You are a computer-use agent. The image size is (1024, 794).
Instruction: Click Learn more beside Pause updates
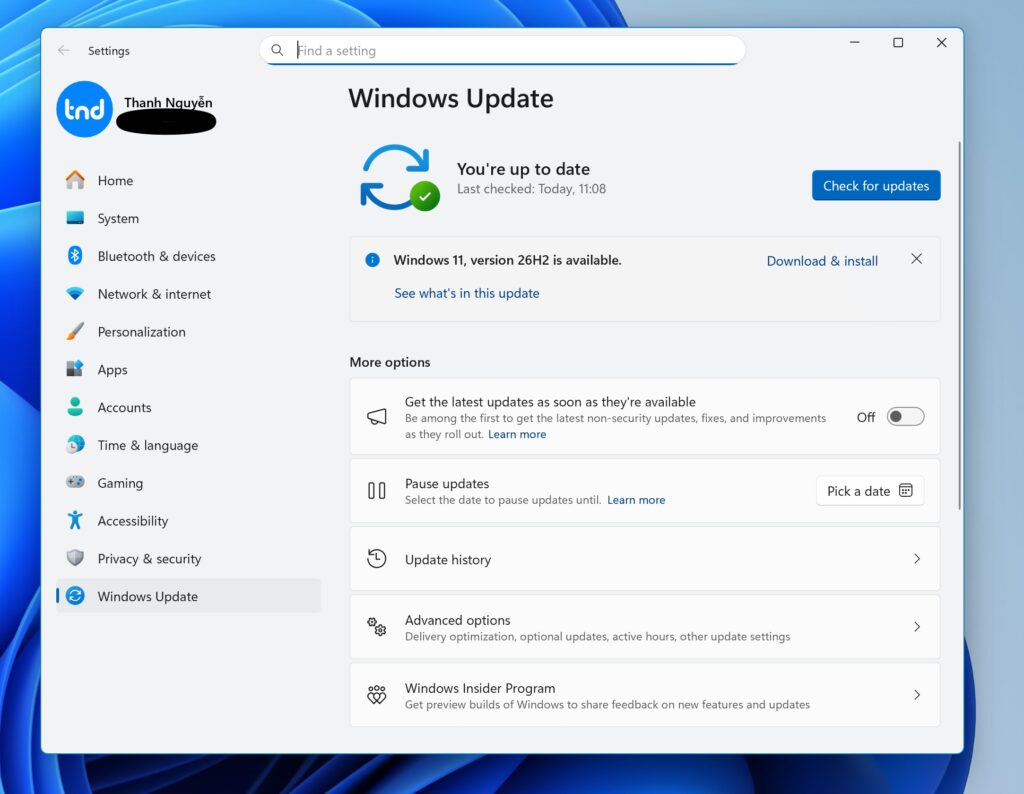[x=636, y=500]
